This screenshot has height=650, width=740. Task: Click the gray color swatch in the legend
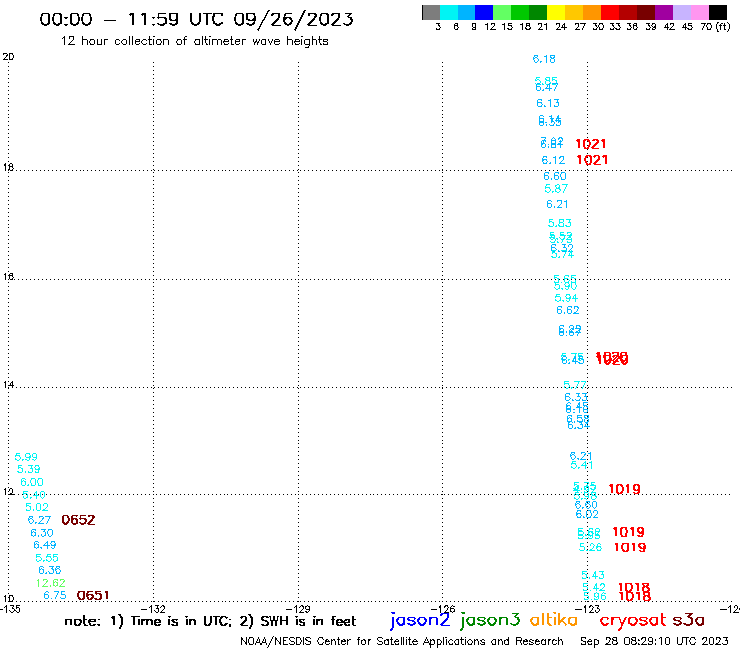[x=431, y=12]
